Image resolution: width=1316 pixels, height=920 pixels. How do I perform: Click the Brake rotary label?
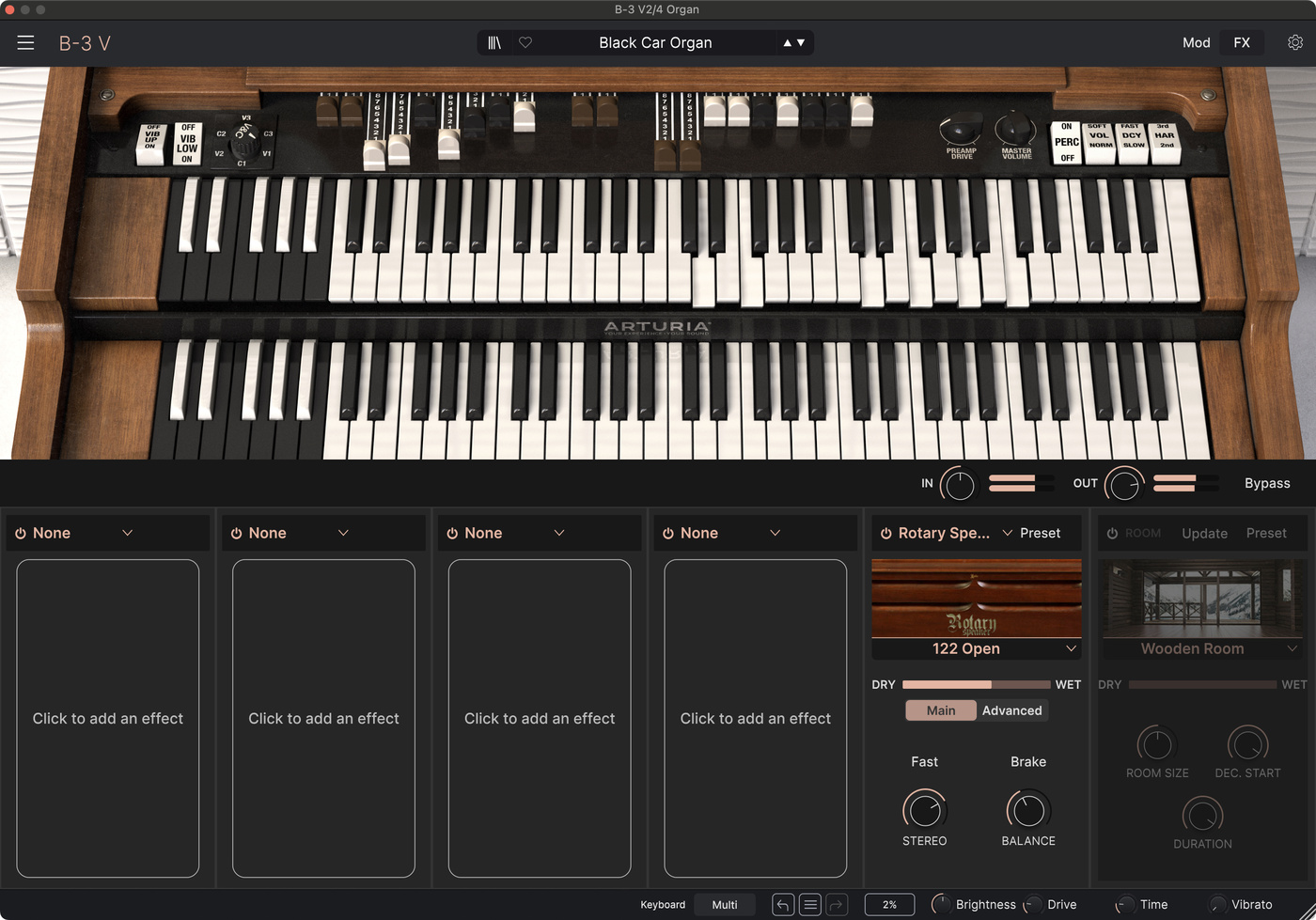tap(1028, 761)
